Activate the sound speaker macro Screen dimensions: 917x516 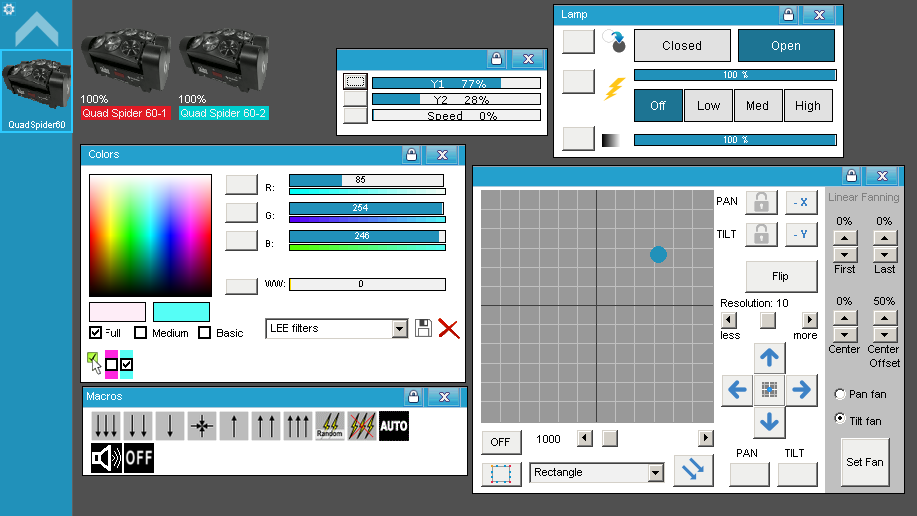106,457
